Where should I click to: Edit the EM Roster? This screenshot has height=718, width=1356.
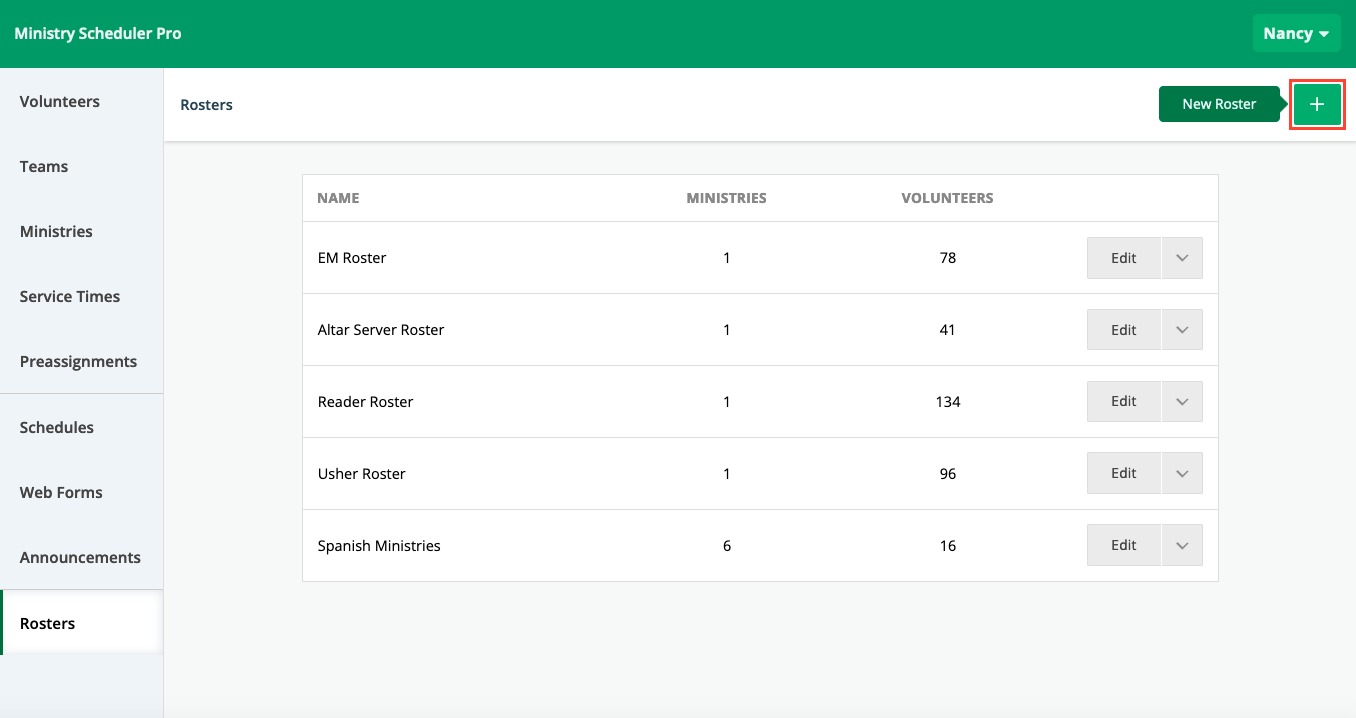point(1123,258)
